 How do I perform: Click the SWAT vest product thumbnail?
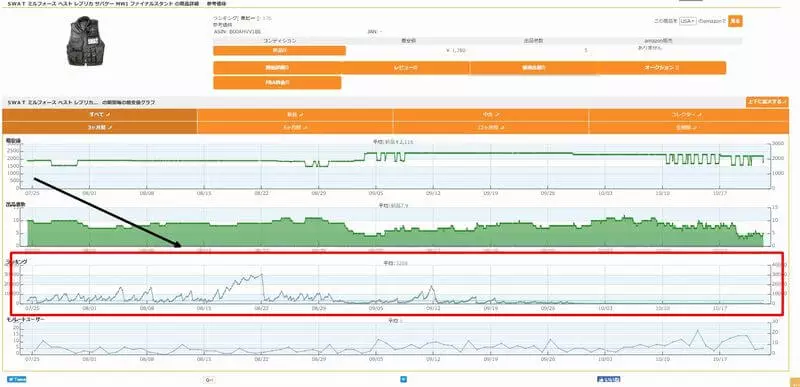[85, 41]
